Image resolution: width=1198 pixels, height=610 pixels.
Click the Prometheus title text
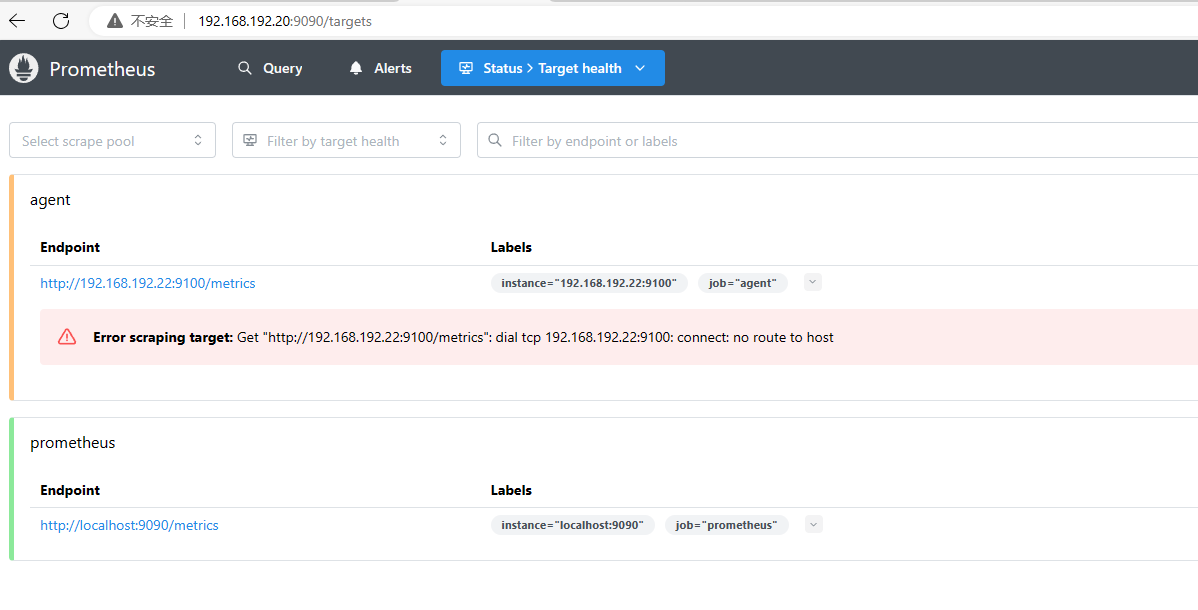[102, 69]
